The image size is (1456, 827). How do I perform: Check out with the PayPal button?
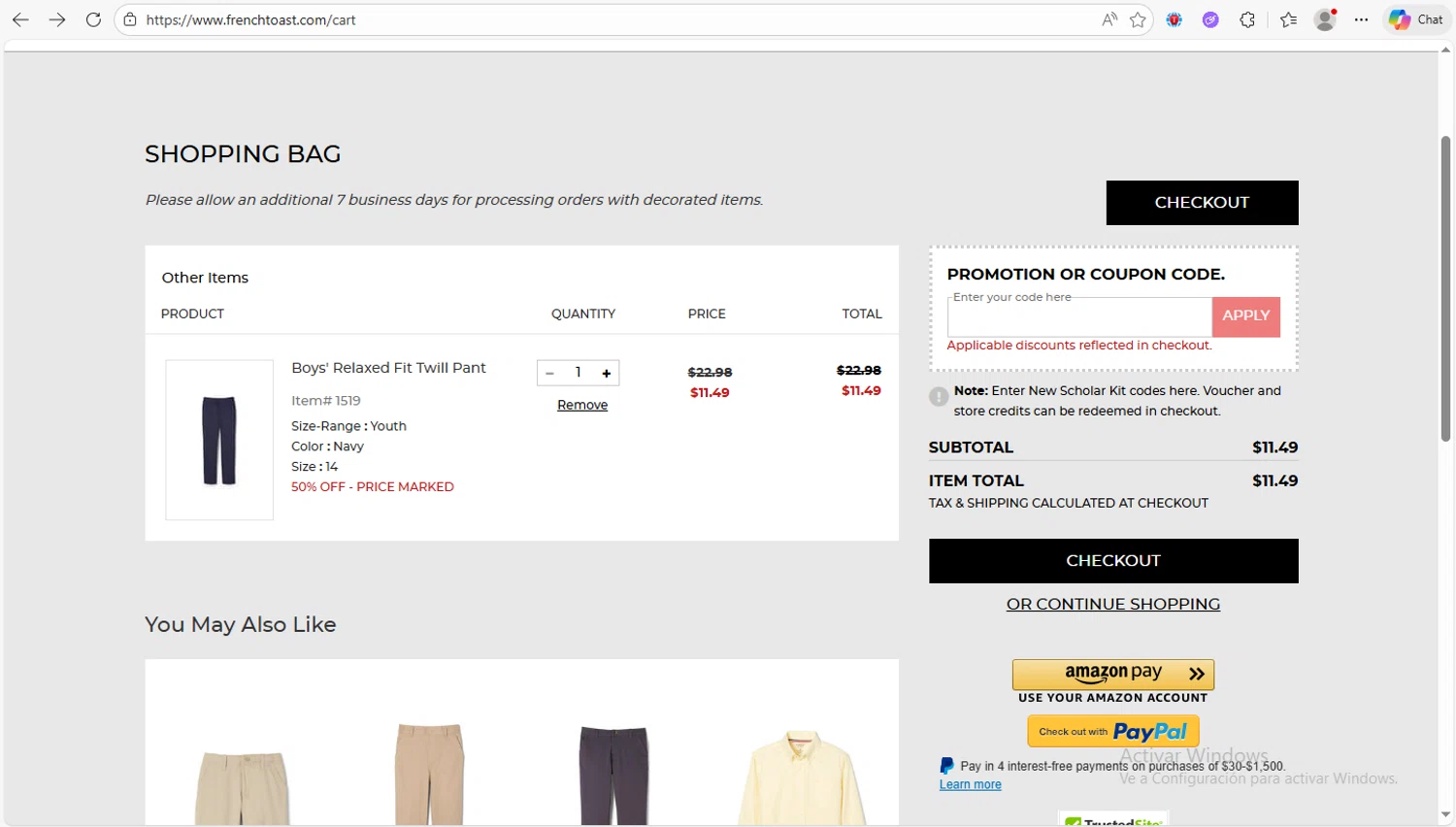click(1112, 731)
